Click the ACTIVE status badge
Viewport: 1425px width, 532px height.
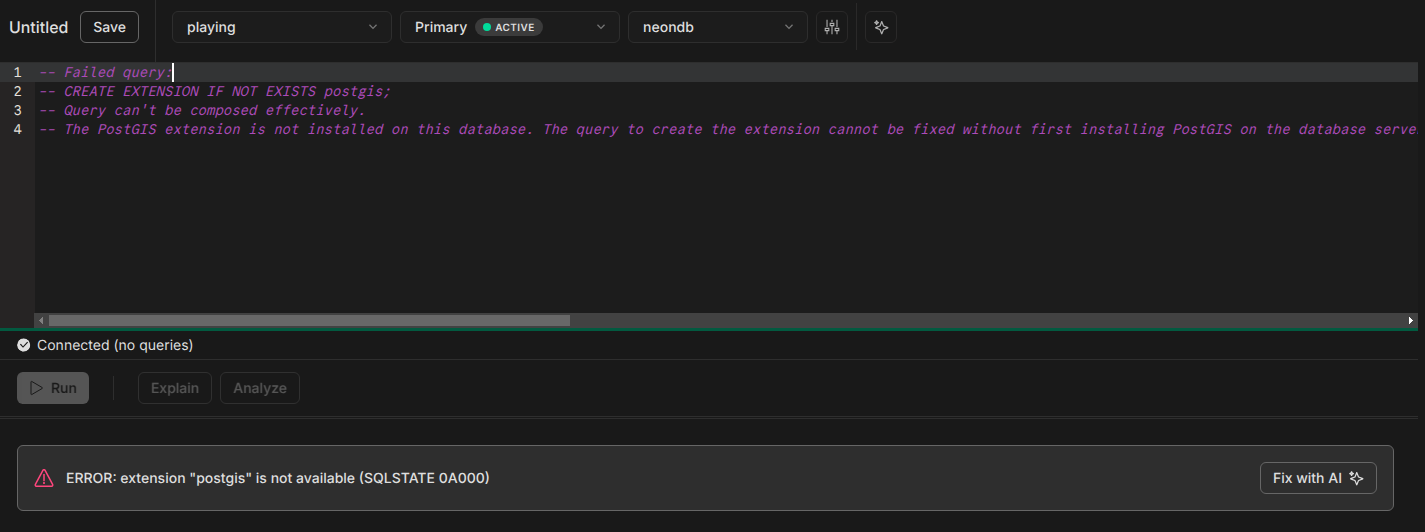[x=509, y=27]
